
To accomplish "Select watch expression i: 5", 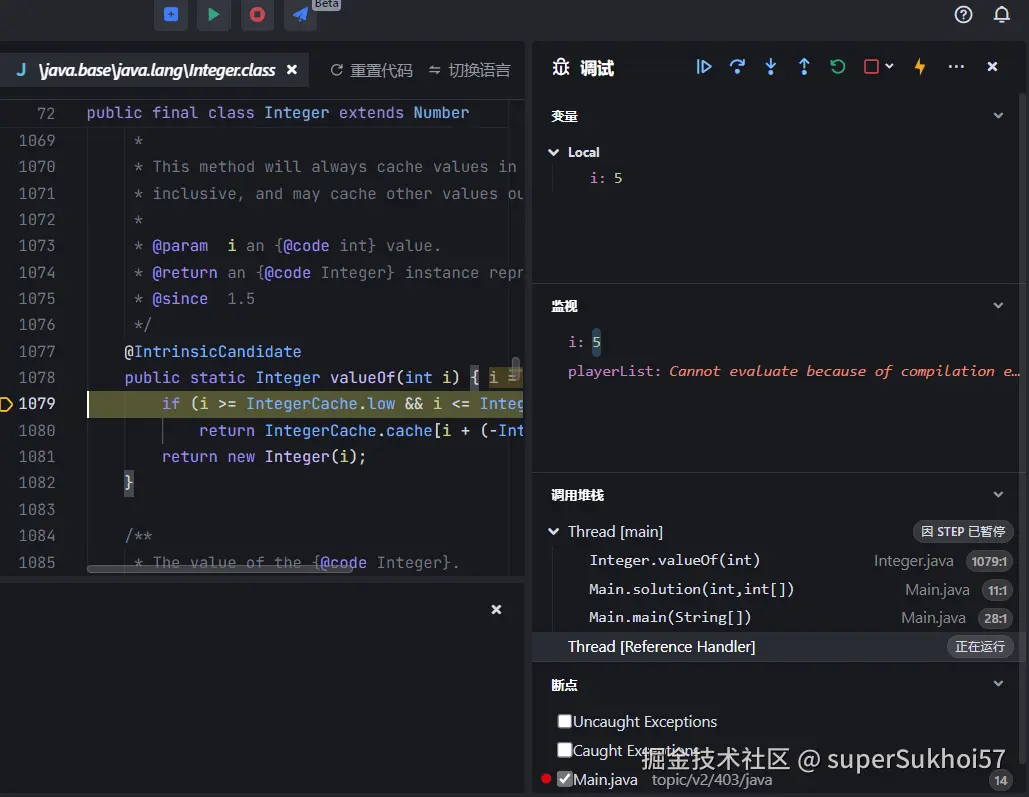I will (584, 341).
